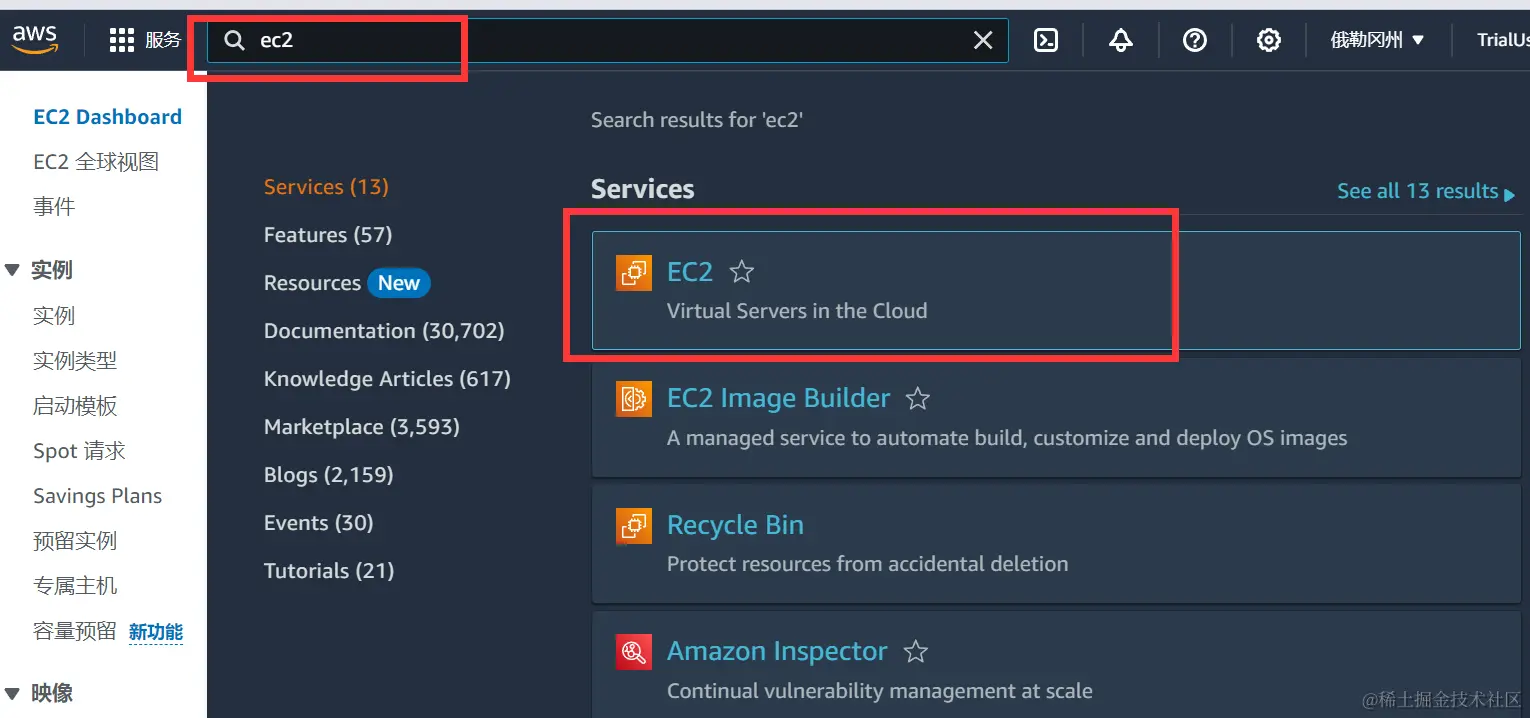
Task: Open EC2 全球视图 in the sidebar
Action: (x=96, y=162)
